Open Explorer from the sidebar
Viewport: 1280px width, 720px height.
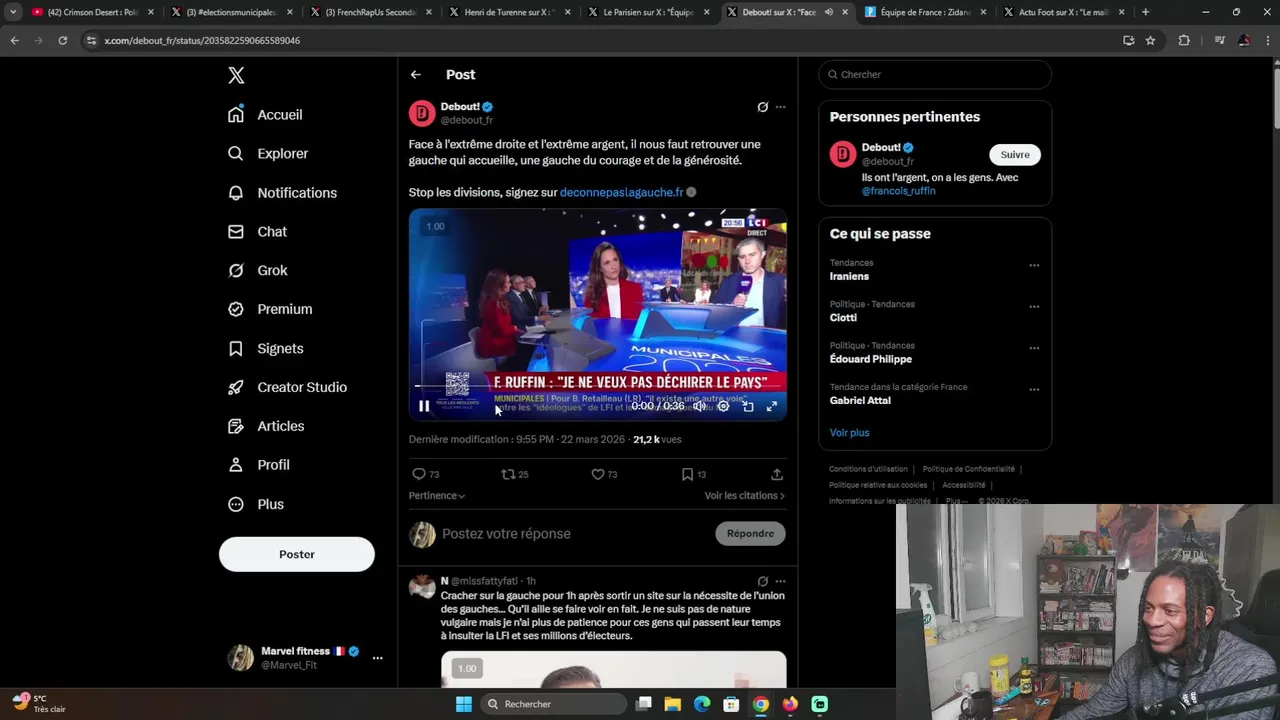(x=268, y=154)
